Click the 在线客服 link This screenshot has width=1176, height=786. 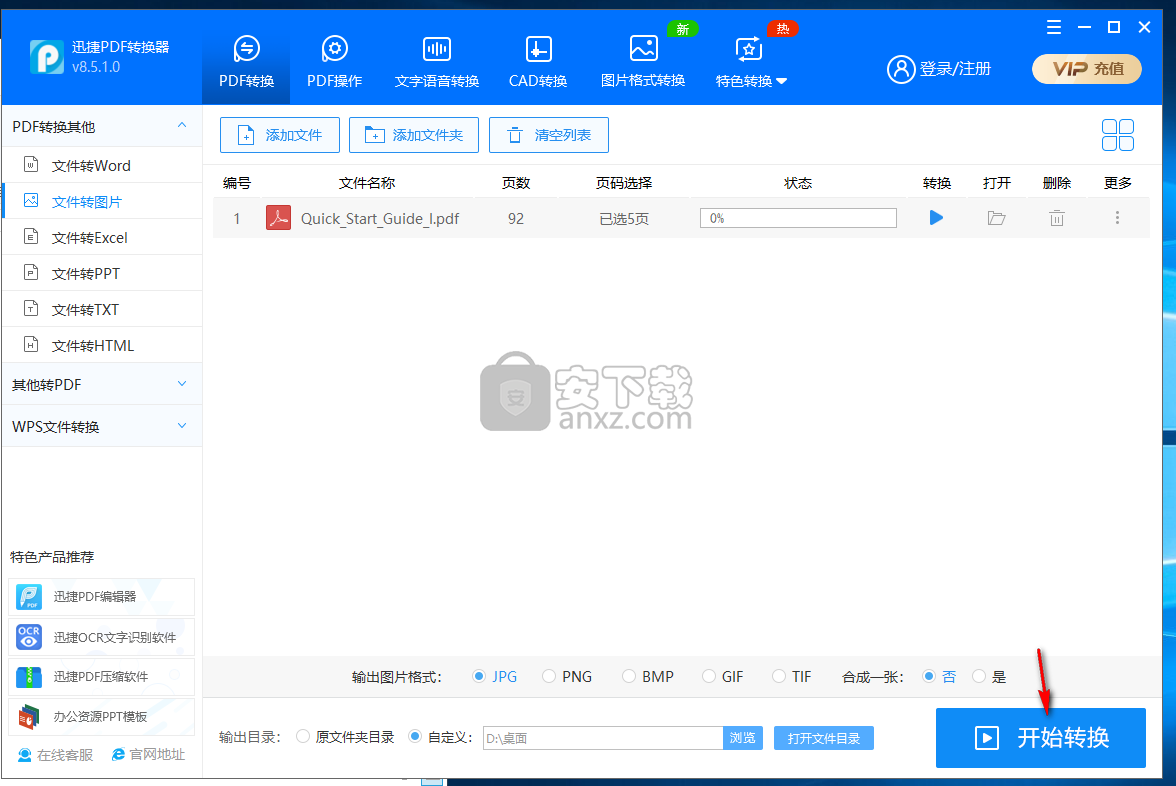56,754
